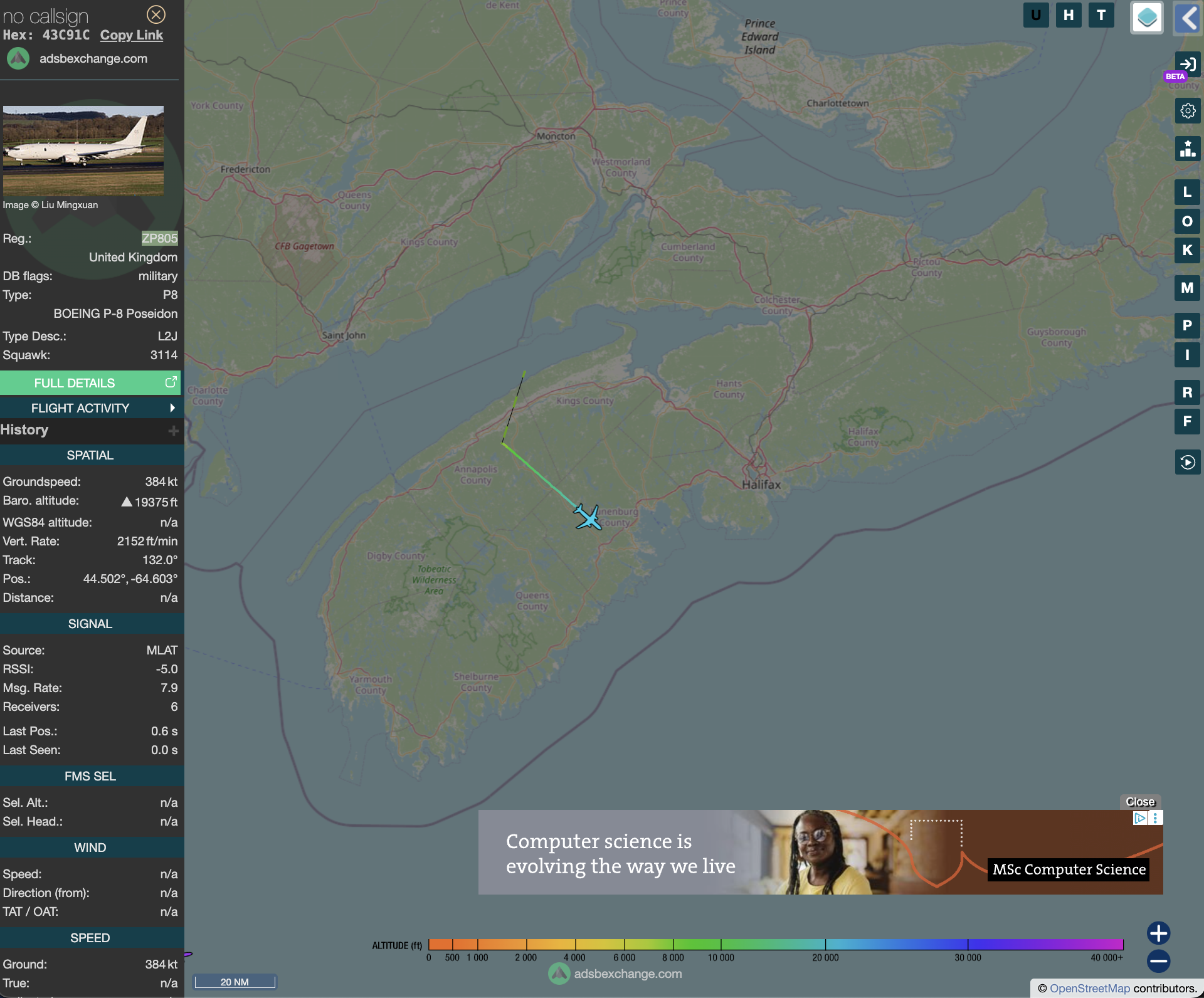Click the SIGNAL section header
Viewport: 1204px width, 998px height.
tap(90, 624)
